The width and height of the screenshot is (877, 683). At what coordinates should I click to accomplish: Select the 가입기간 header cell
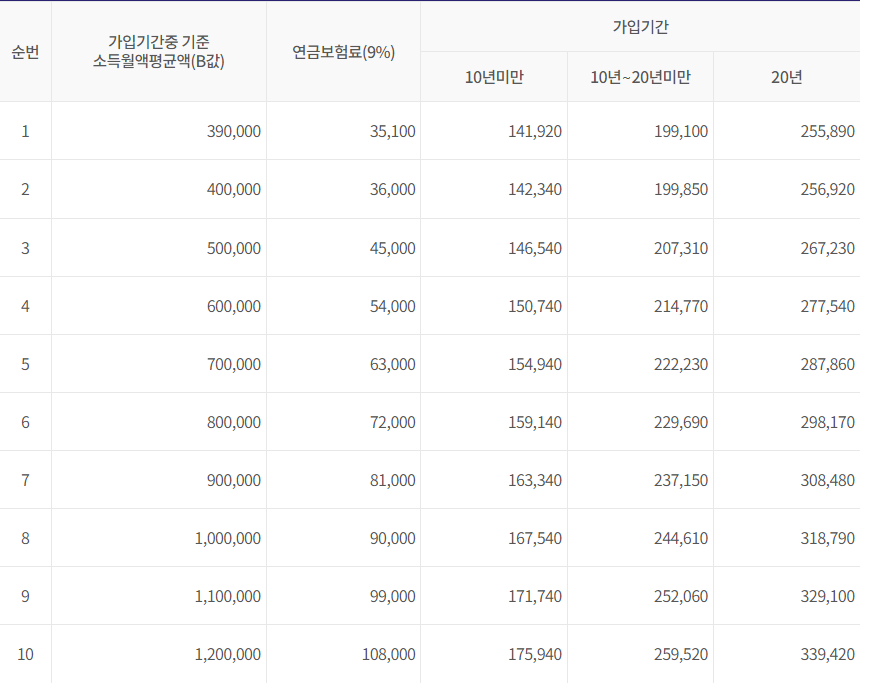(x=639, y=28)
